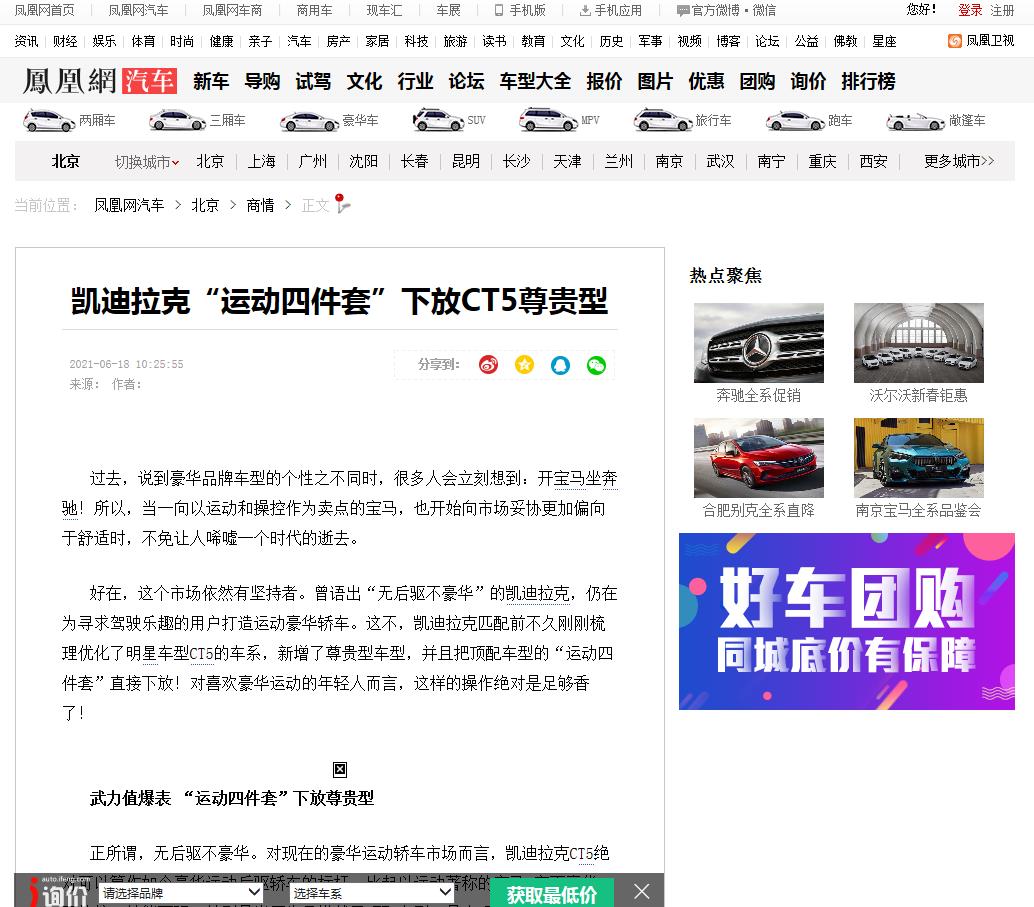Share to QZone star icon
The height and width of the screenshot is (907, 1034).
pyautogui.click(x=524, y=365)
